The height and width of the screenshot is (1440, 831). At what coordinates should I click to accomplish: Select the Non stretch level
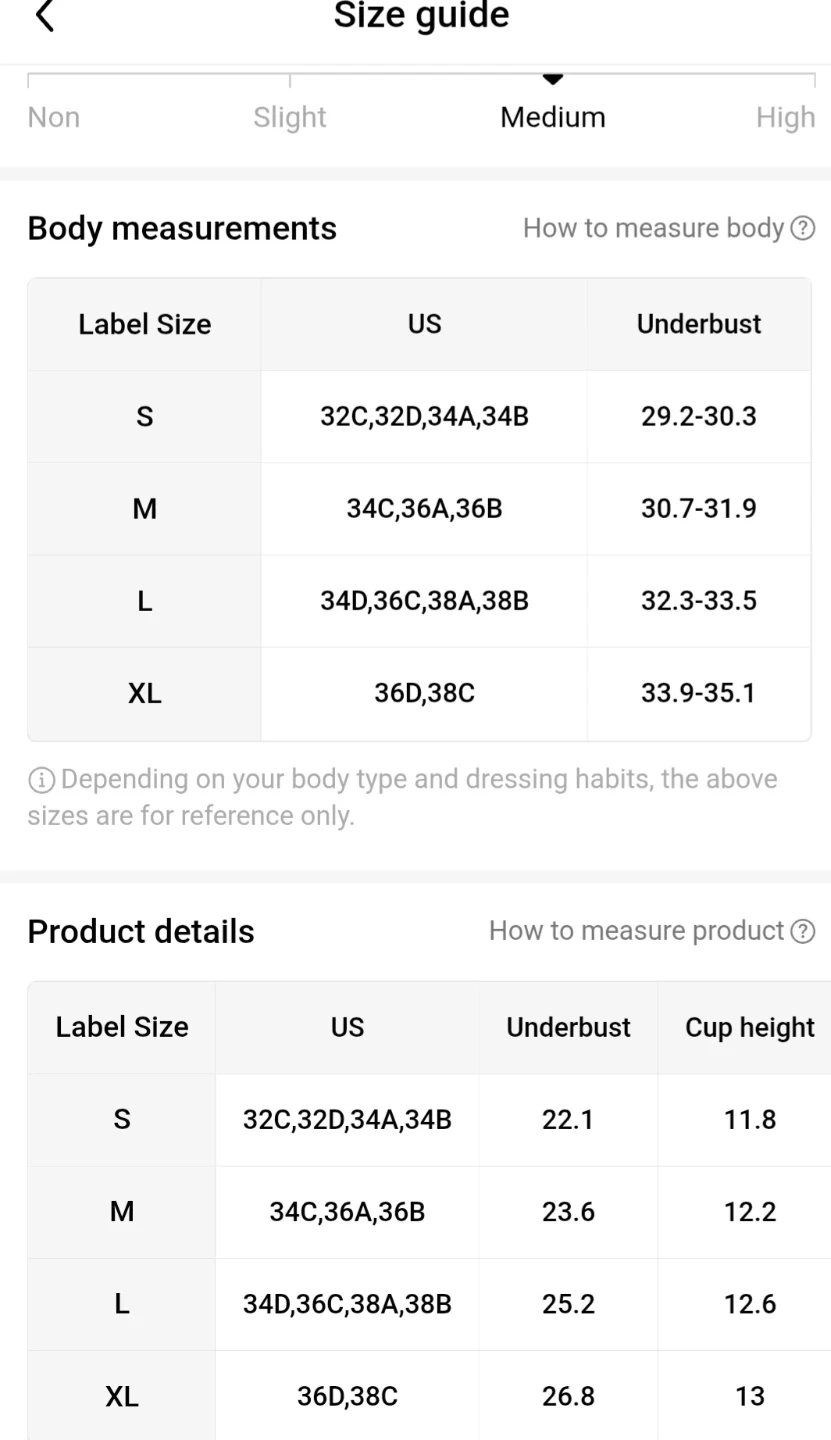coord(54,117)
